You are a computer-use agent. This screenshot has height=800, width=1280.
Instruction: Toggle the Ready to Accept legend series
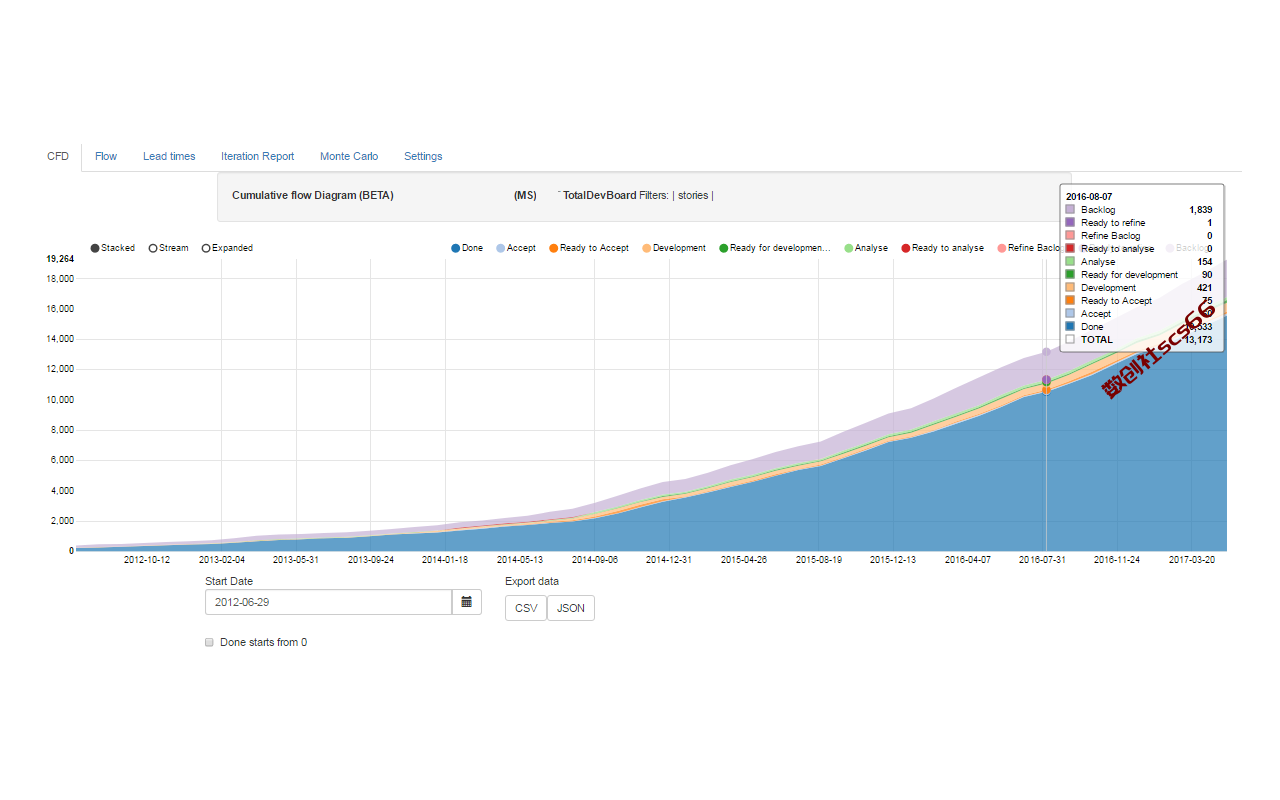point(589,248)
